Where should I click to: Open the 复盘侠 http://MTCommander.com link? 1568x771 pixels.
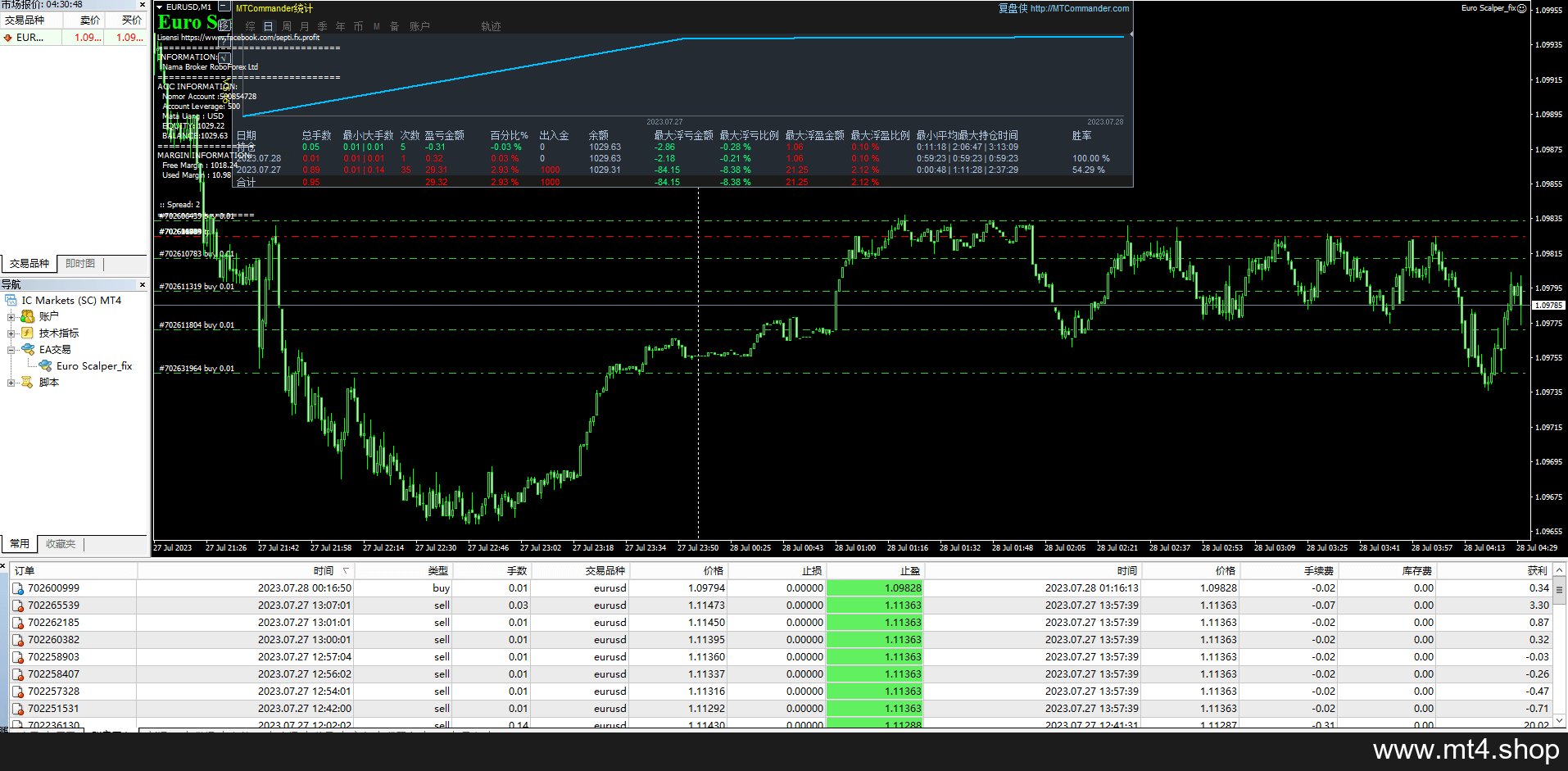1063,8
